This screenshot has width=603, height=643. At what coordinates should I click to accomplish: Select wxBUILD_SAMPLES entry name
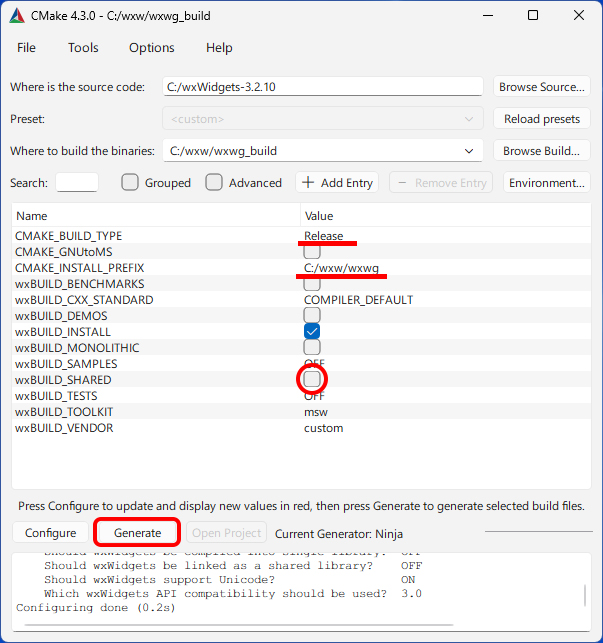pos(66,364)
